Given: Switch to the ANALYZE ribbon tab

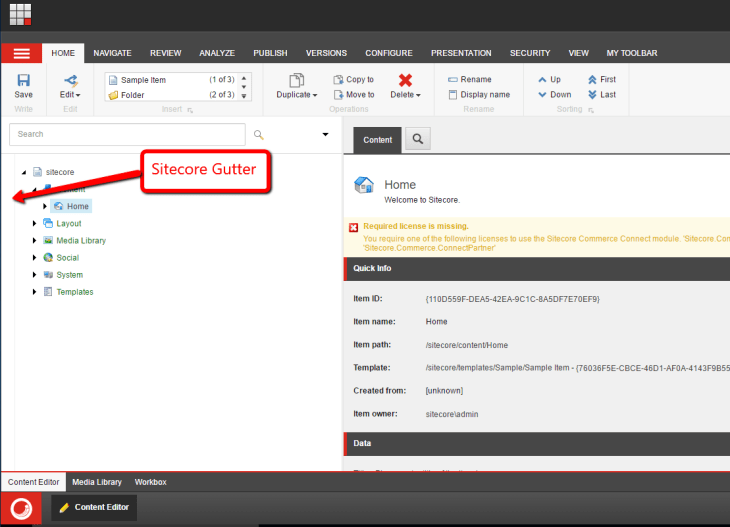Looking at the screenshot, I should pyautogui.click(x=217, y=53).
